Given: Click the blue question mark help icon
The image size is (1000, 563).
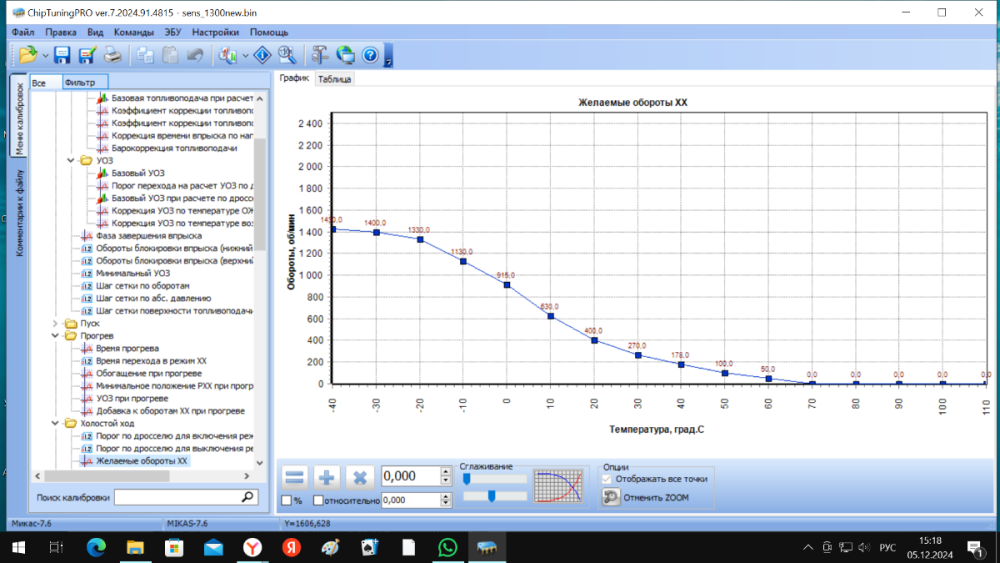Looking at the screenshot, I should [x=370, y=55].
